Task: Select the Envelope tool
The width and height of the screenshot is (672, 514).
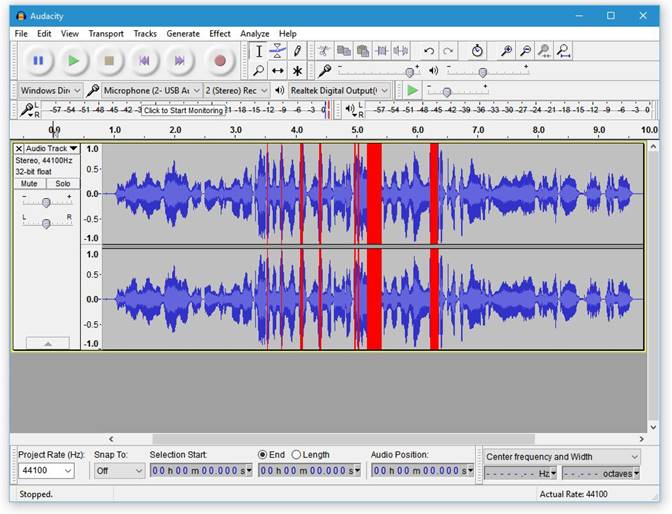Action: [278, 51]
